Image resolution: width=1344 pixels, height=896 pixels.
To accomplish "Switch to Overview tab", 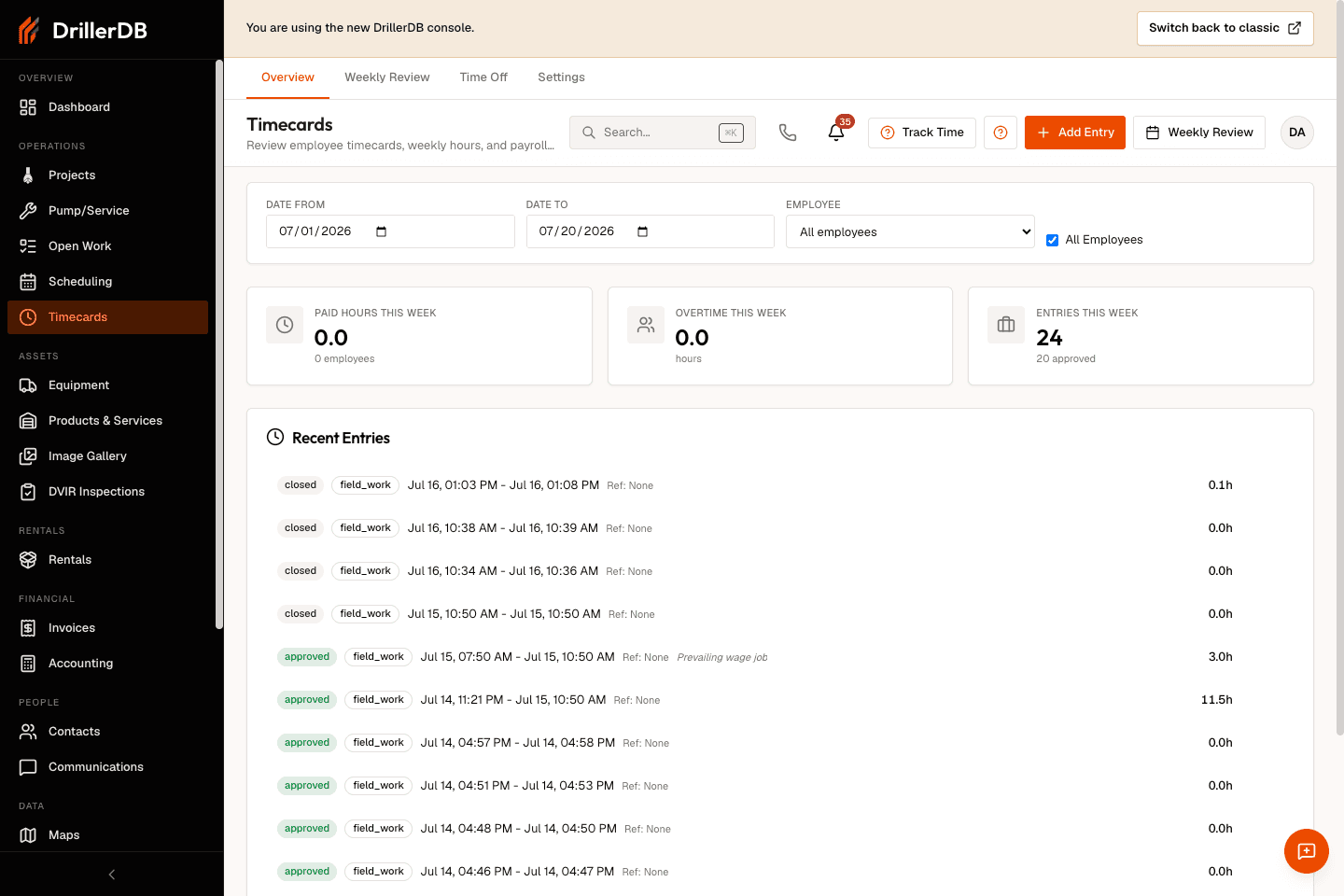I will pos(287,77).
